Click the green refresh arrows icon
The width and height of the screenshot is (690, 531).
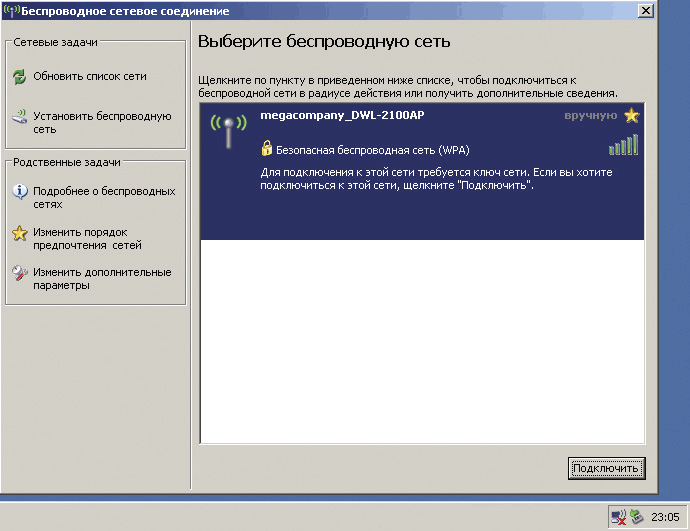[19, 77]
